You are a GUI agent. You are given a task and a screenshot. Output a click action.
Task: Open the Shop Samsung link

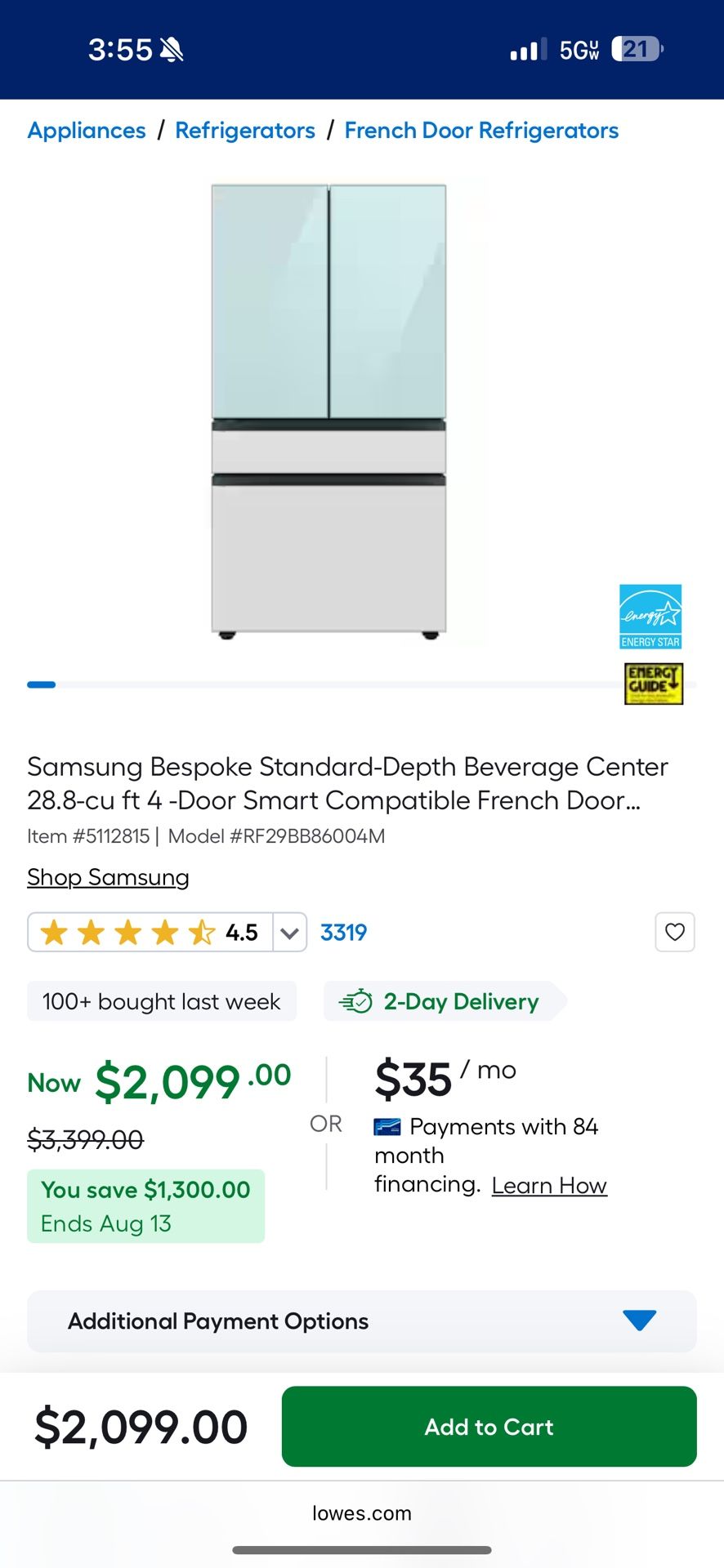[108, 877]
